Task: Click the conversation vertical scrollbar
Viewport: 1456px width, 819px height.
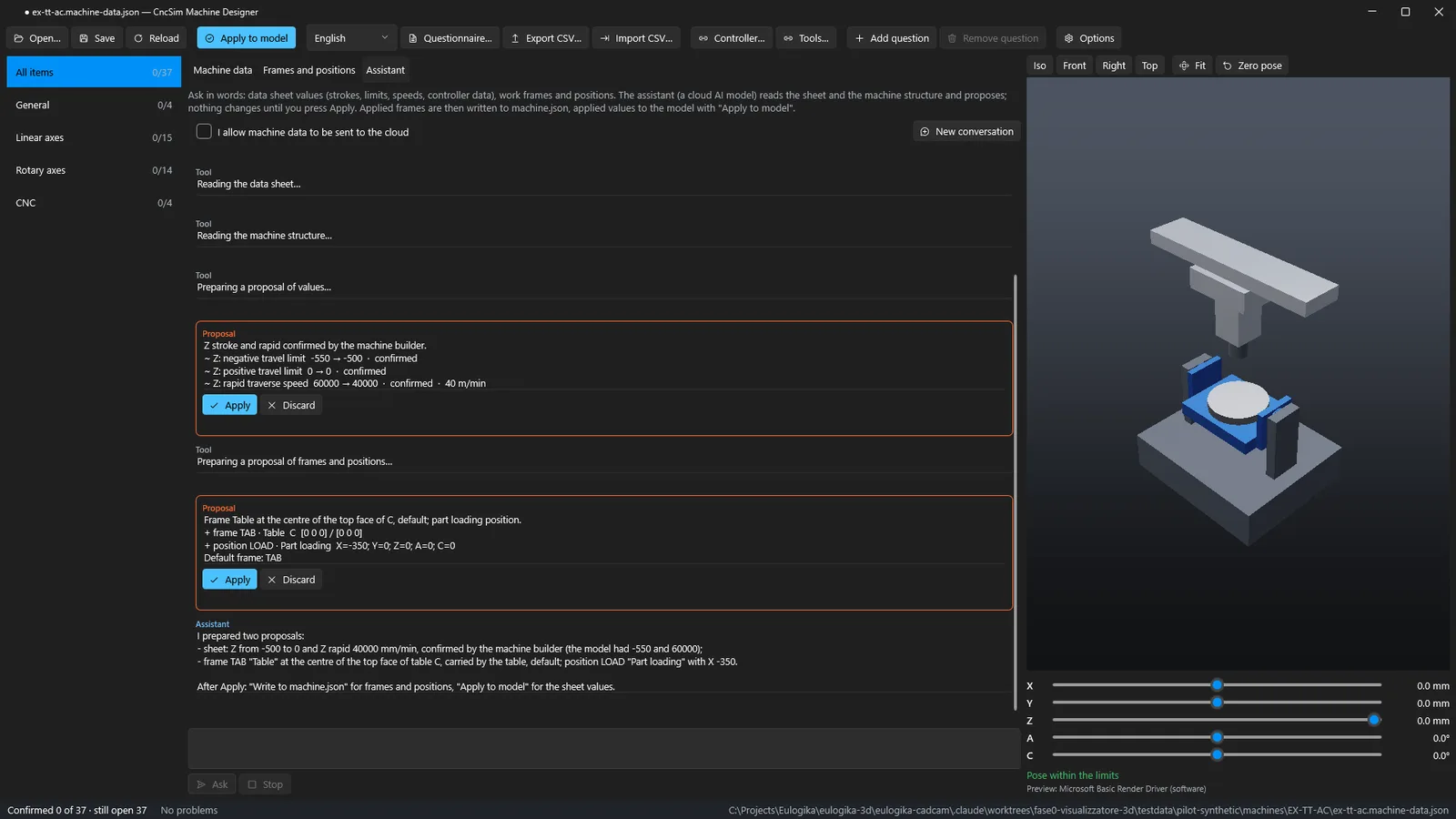Action: coord(1015,491)
